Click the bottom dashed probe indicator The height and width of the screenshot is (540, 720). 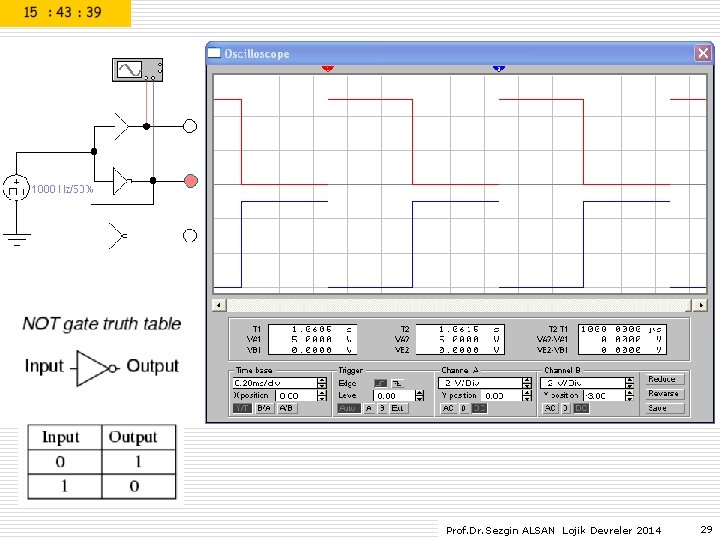[x=190, y=236]
